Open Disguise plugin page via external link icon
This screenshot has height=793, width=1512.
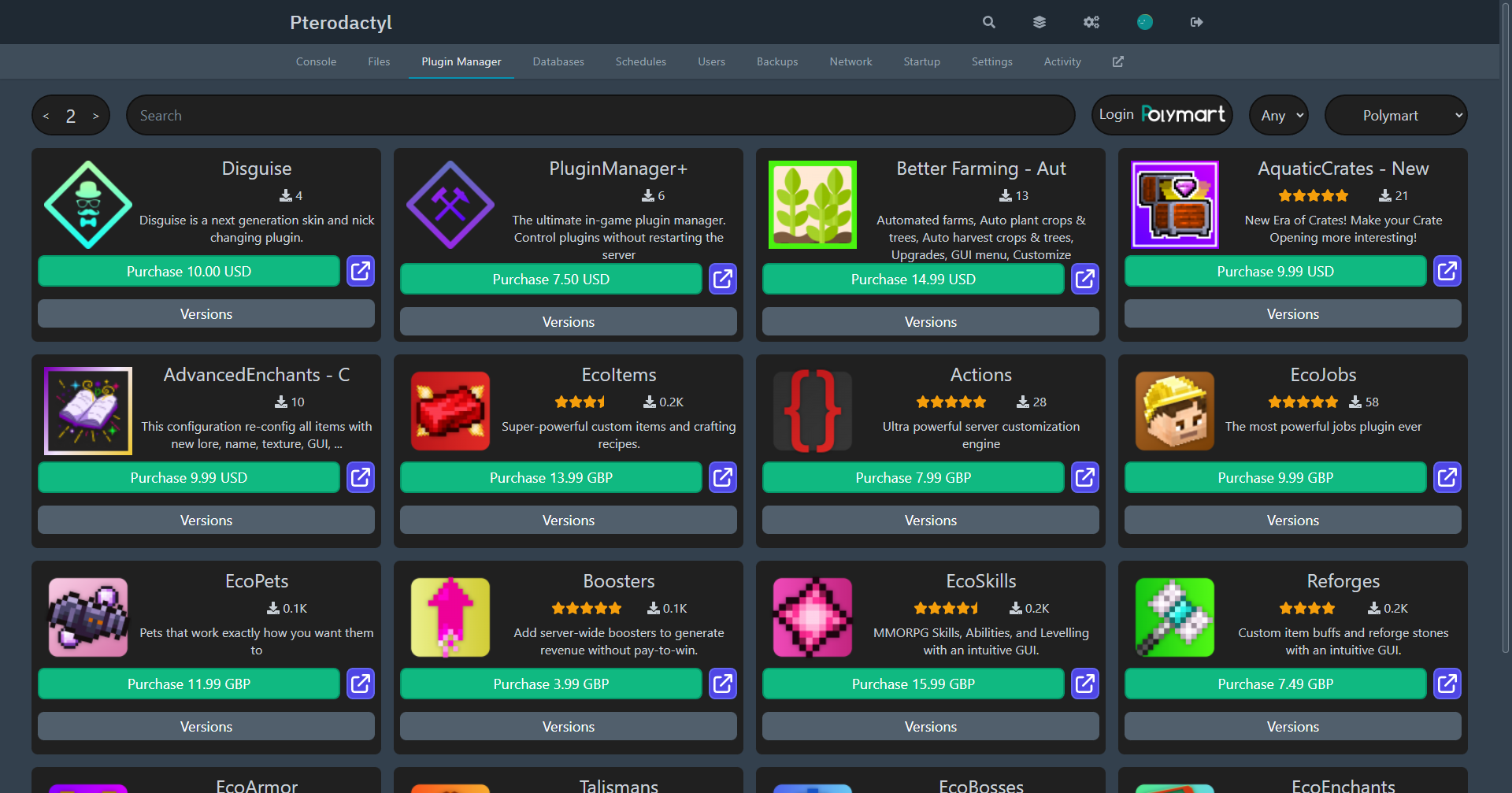[x=361, y=272]
